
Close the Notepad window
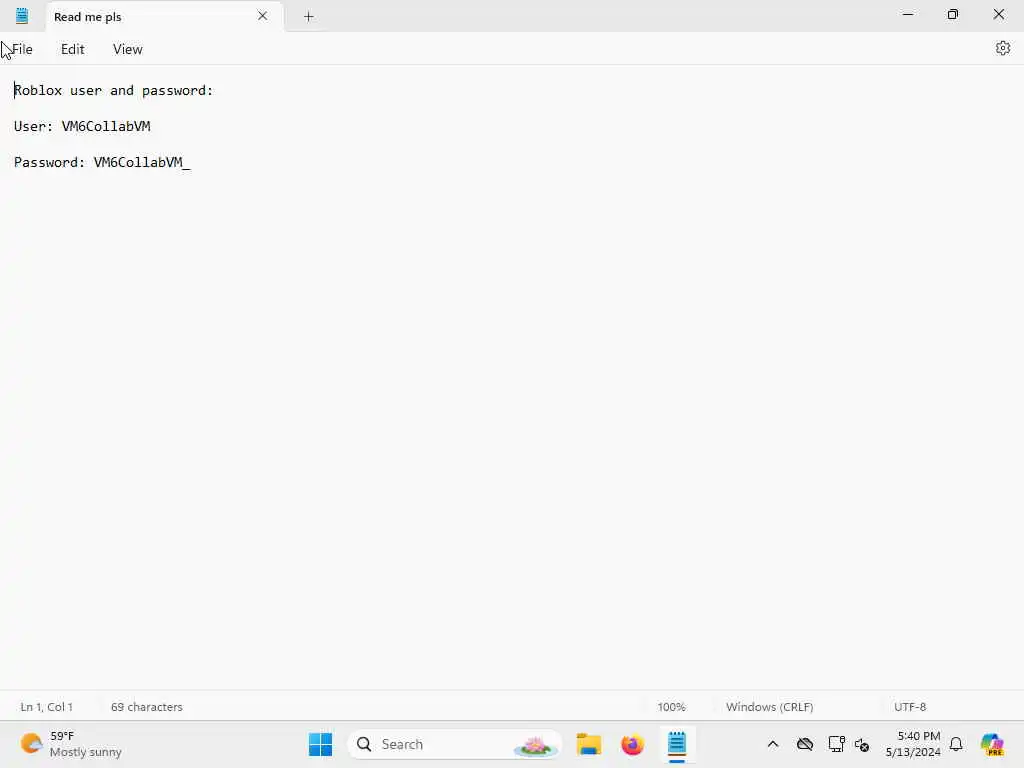coord(999,14)
